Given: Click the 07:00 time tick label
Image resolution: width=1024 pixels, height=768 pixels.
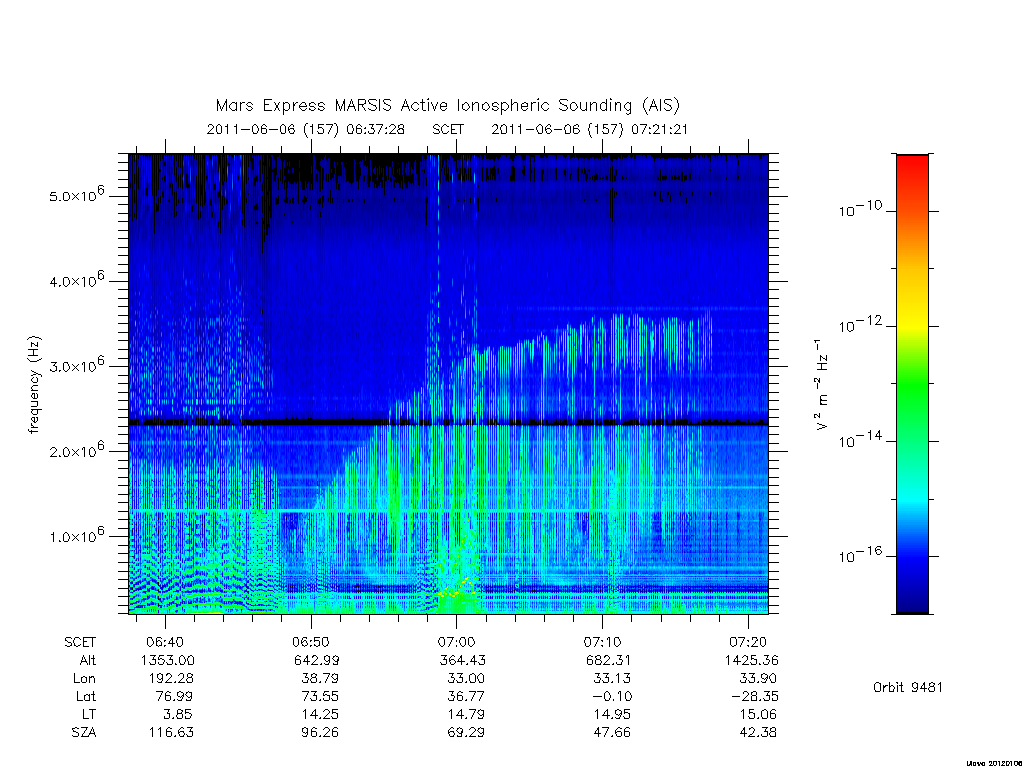Looking at the screenshot, I should coord(456,642).
